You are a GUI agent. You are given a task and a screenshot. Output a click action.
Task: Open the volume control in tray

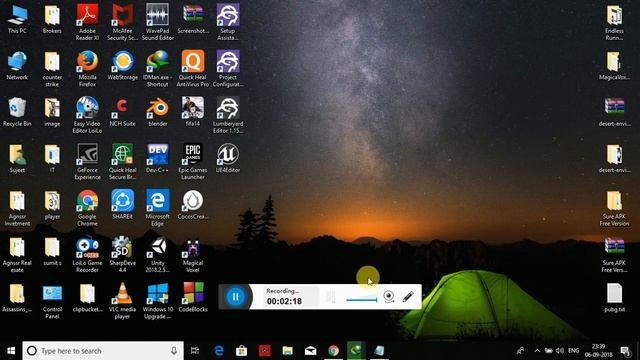click(560, 351)
